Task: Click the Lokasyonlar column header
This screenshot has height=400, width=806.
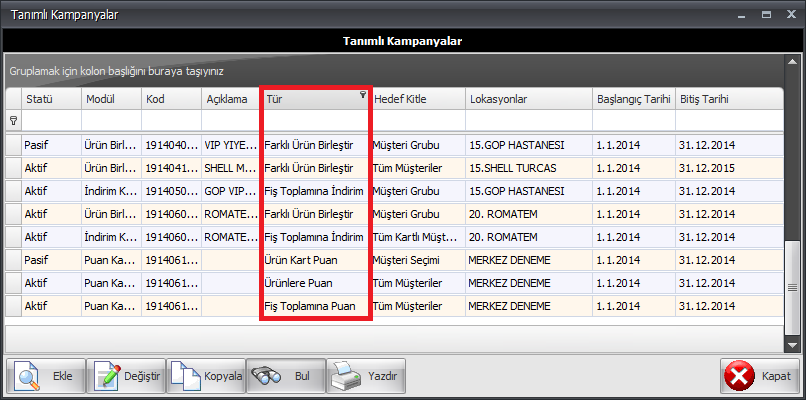Action: coord(497,99)
